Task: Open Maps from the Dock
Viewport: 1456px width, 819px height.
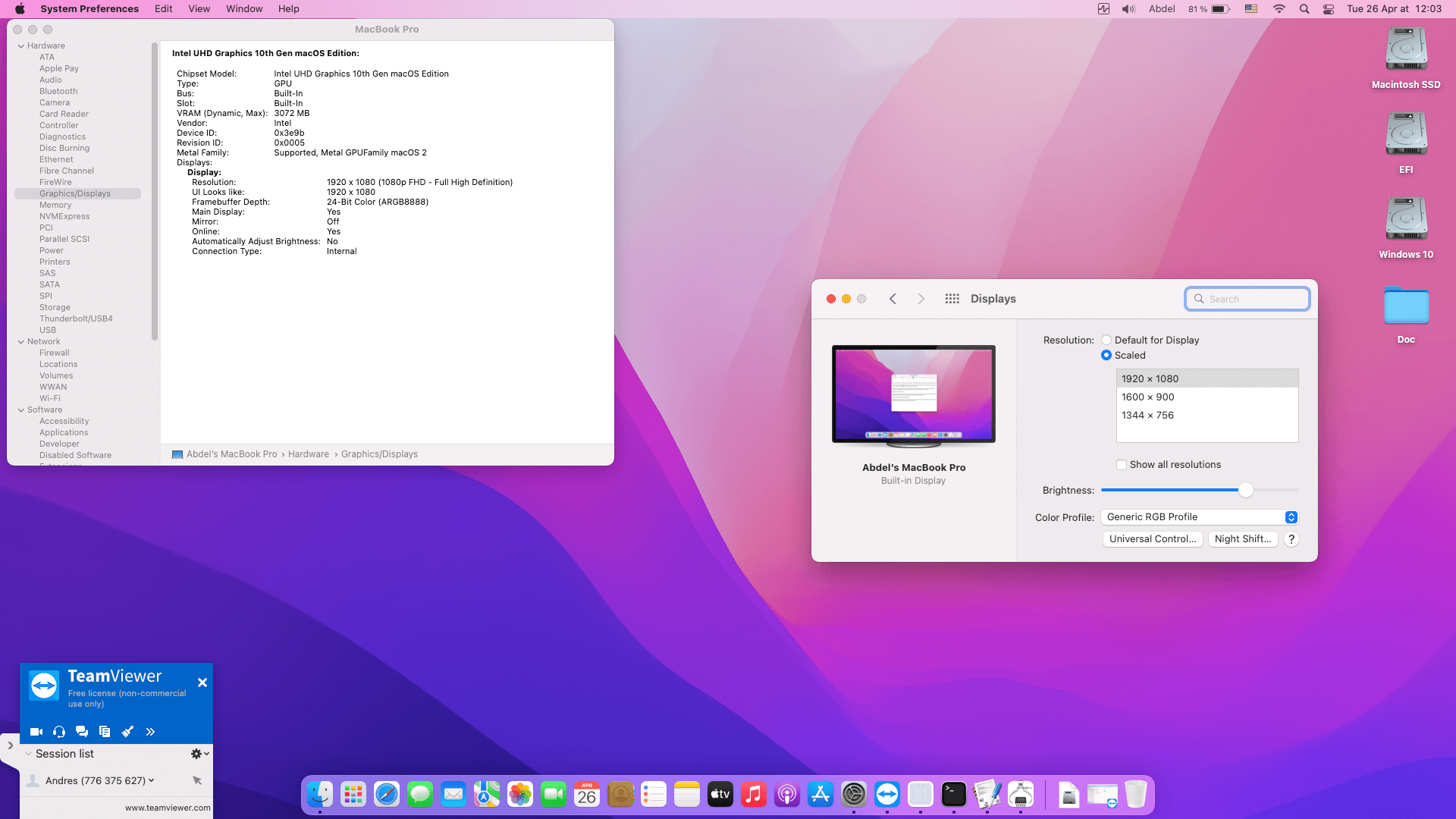Action: (487, 794)
